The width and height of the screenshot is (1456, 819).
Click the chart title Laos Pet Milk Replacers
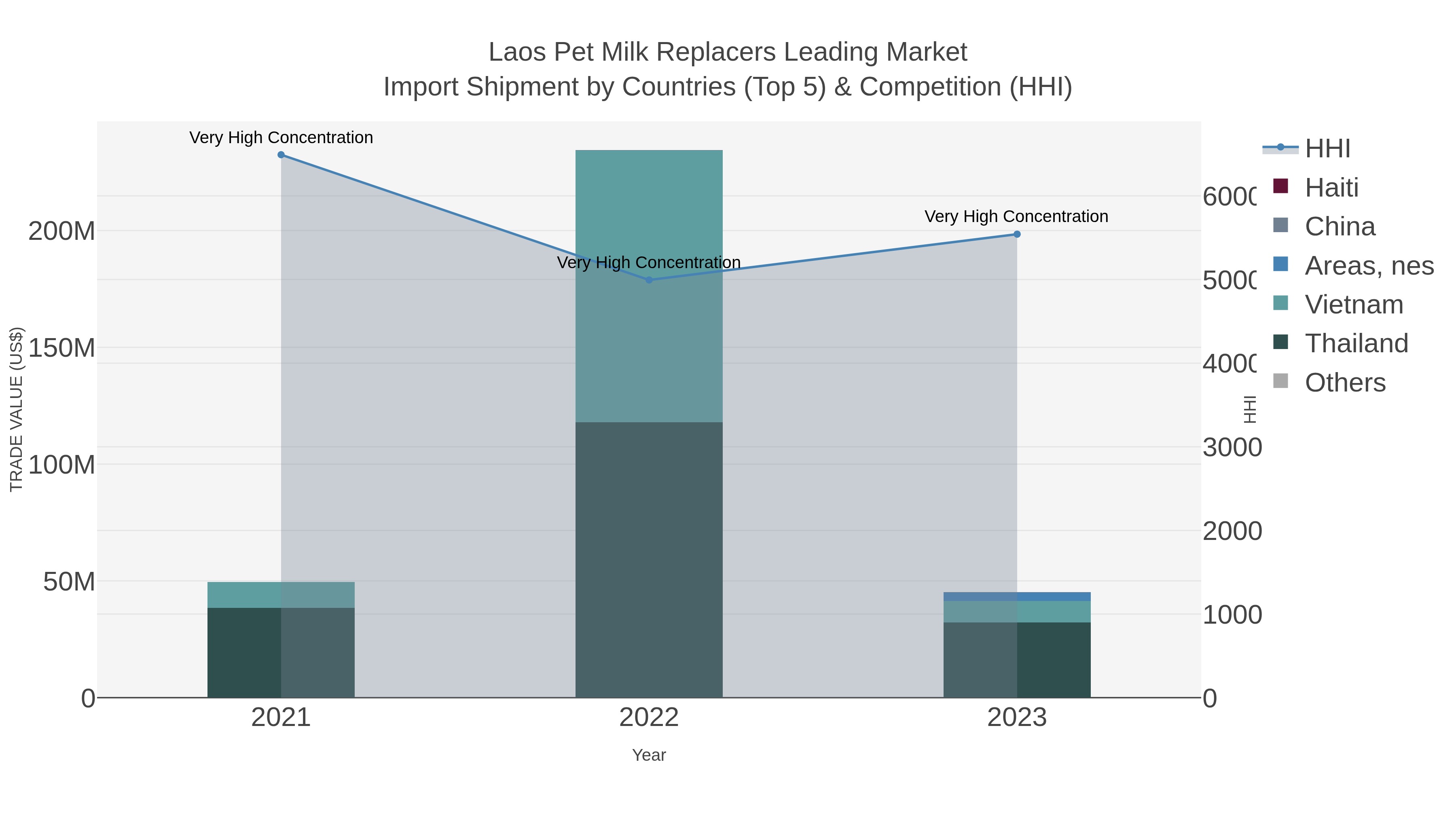tap(728, 52)
